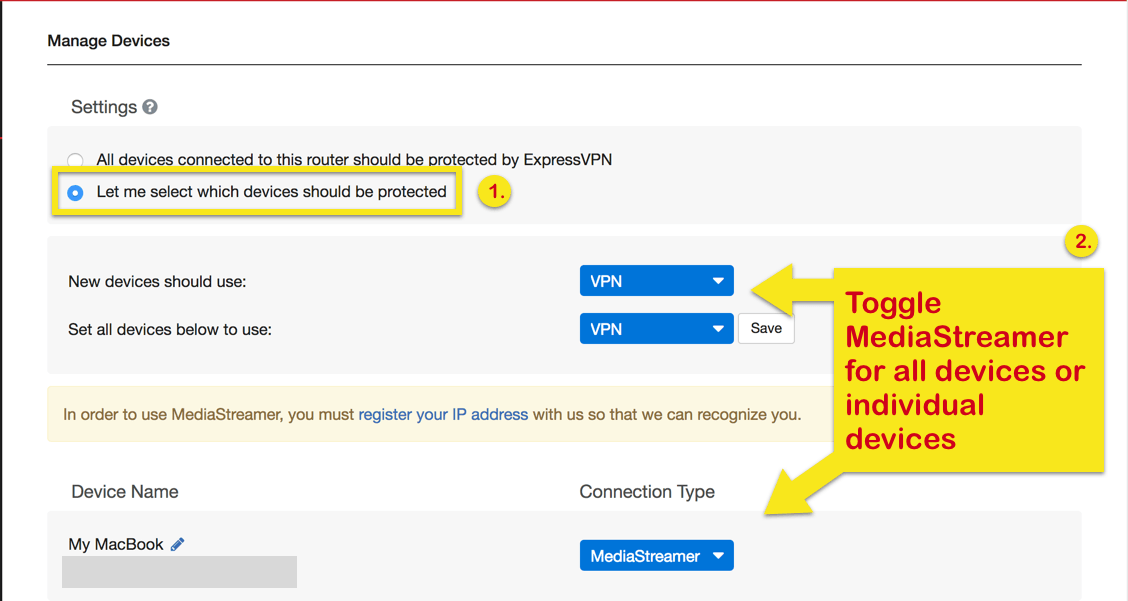This screenshot has height=601, width=1128.
Task: Click the Save button
Action: click(x=766, y=329)
